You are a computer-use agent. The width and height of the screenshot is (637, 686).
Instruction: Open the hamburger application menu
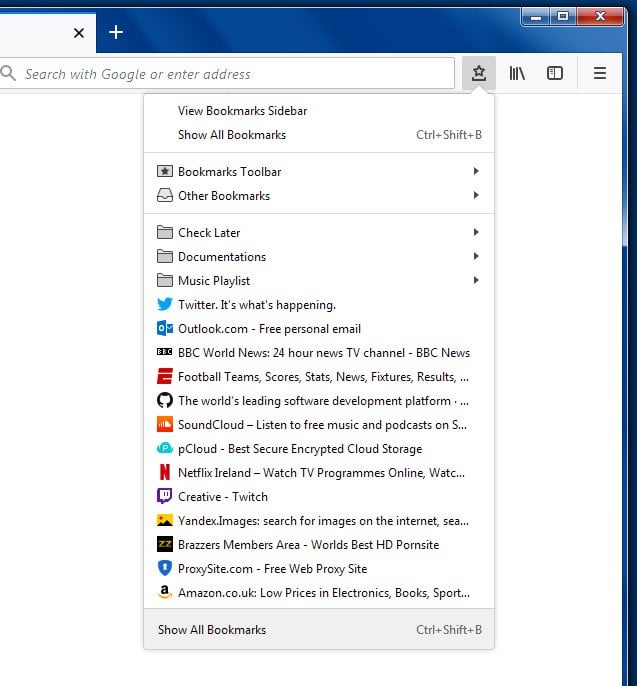(599, 73)
